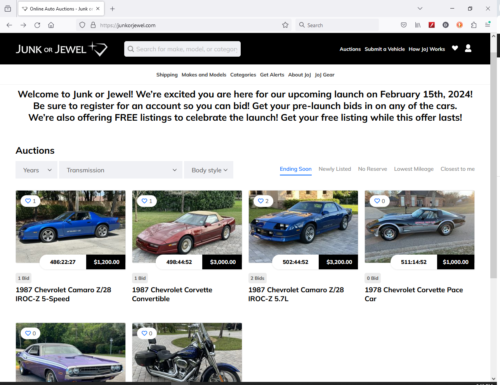The image size is (500, 385).
Task: Focus the make, model, or category search box
Action: pos(182,49)
